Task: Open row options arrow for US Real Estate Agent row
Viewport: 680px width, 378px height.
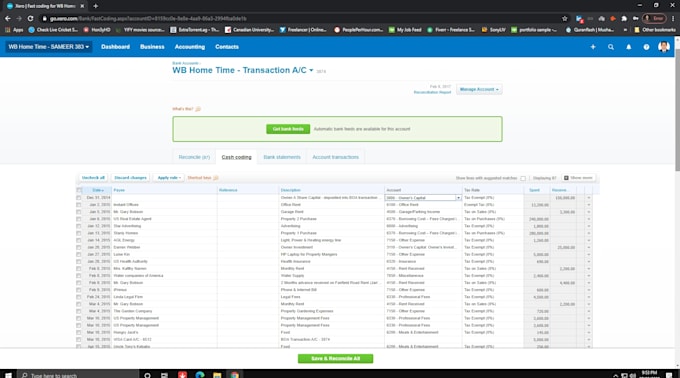Action: click(x=588, y=219)
